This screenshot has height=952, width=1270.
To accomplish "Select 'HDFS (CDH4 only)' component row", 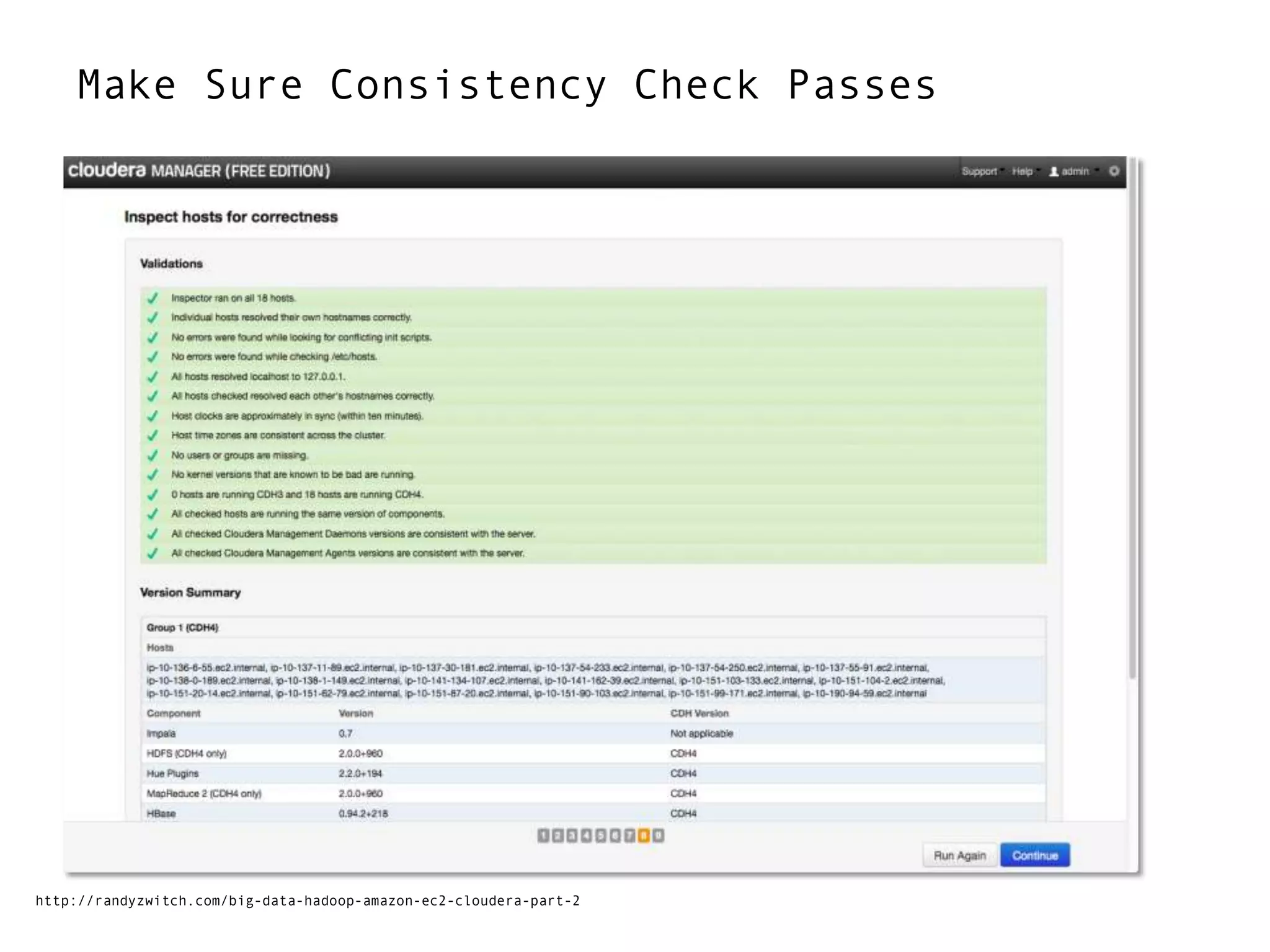I will coord(593,754).
